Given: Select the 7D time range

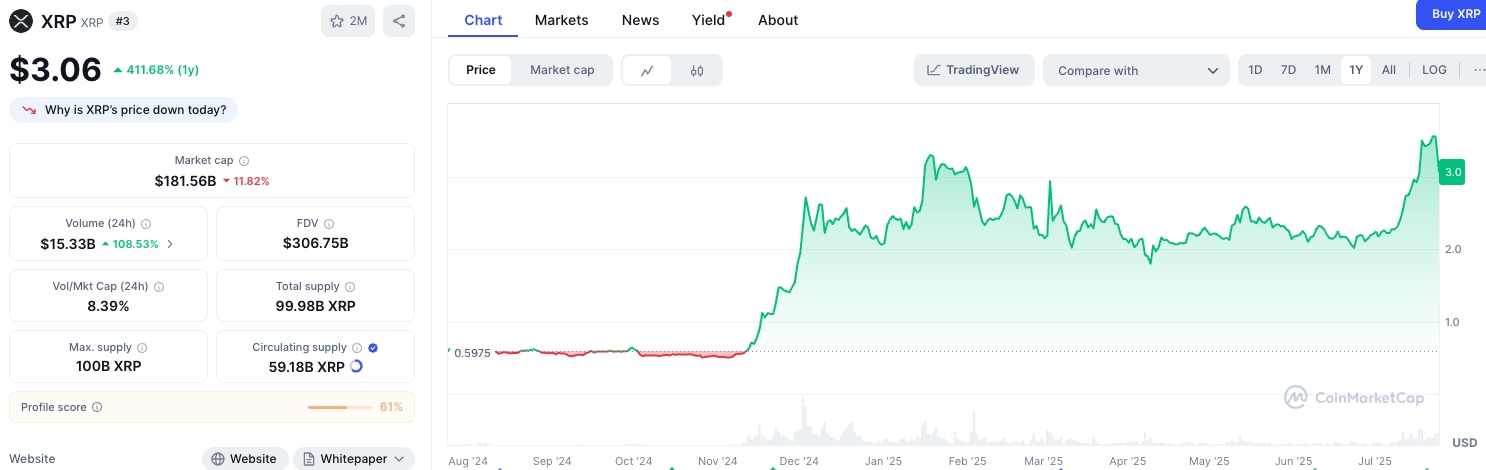Looking at the screenshot, I should [1289, 70].
